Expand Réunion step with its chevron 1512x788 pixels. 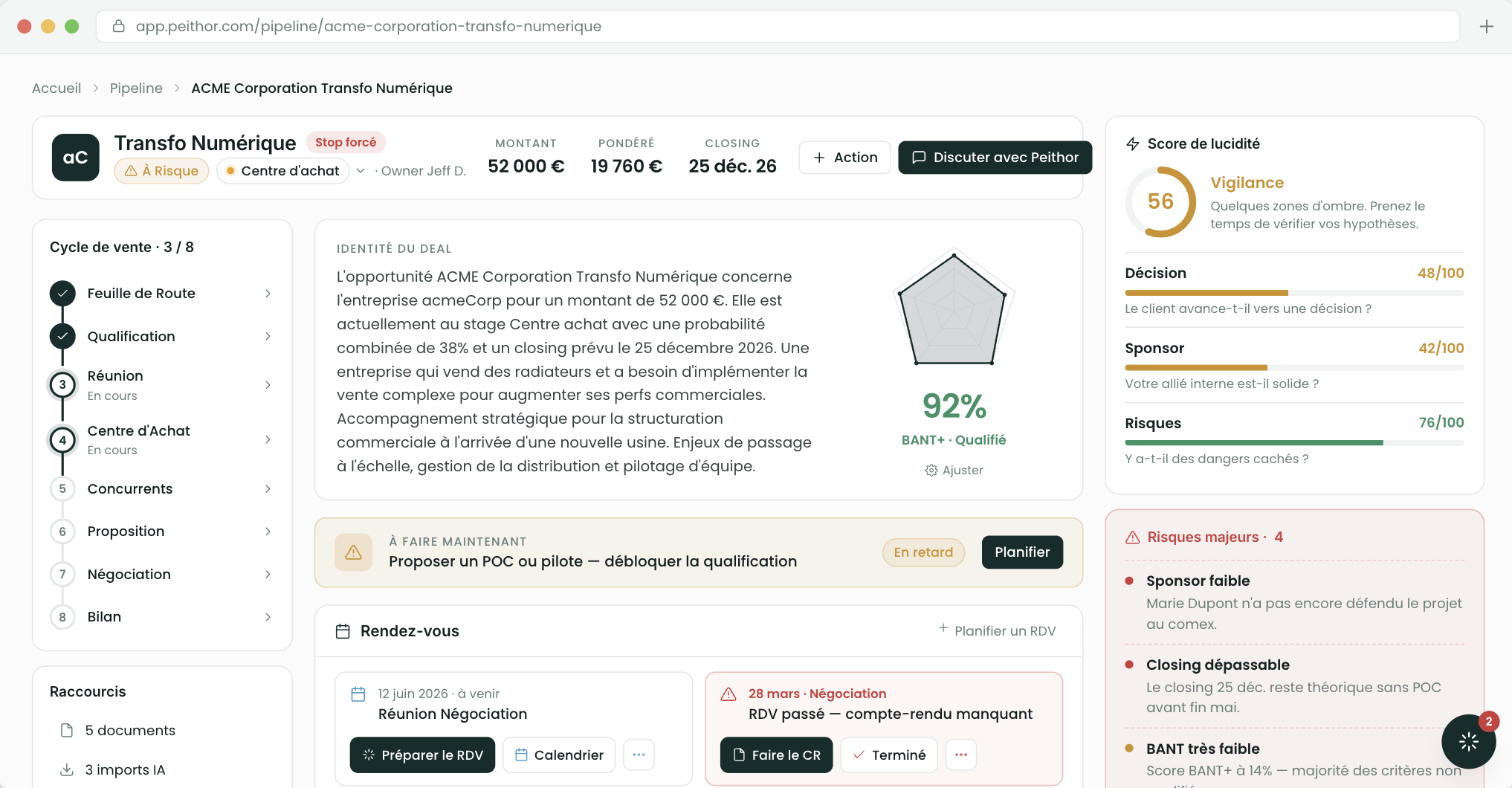[268, 385]
